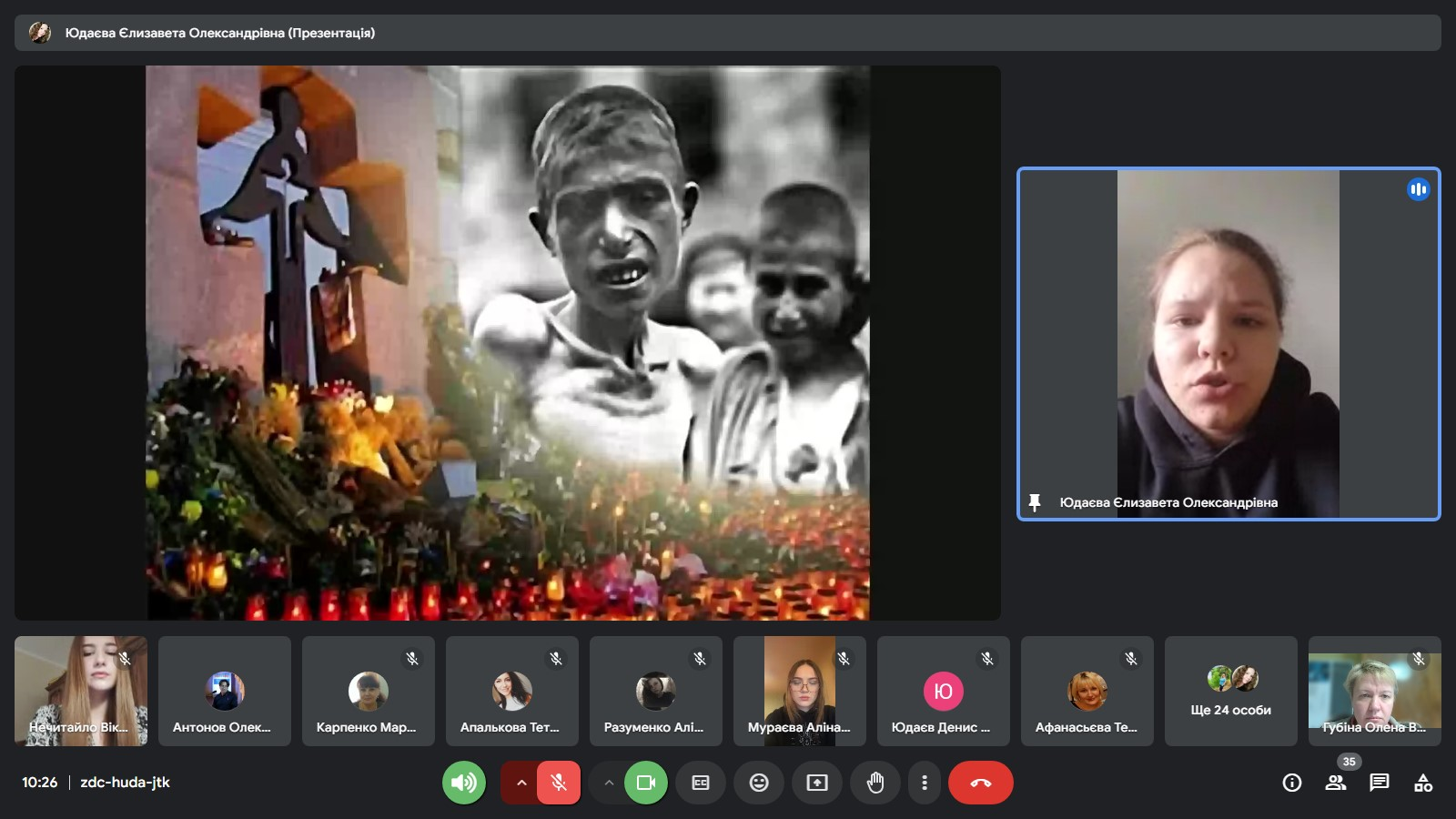This screenshot has width=1456, height=819.
Task: Select Карпенко Мар... participant tile
Action: tap(369, 691)
